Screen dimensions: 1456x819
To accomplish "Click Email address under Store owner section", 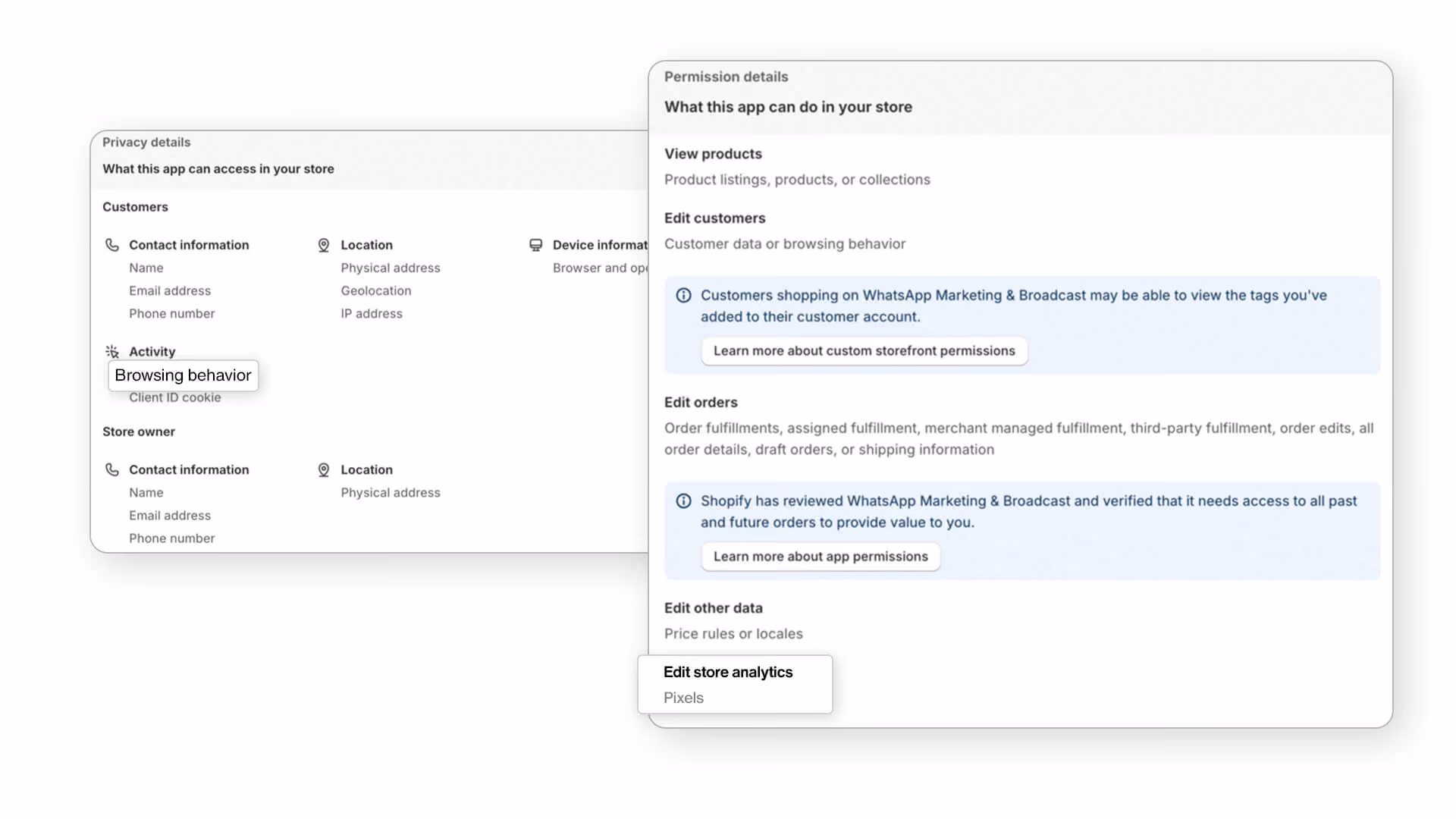I will (x=170, y=515).
